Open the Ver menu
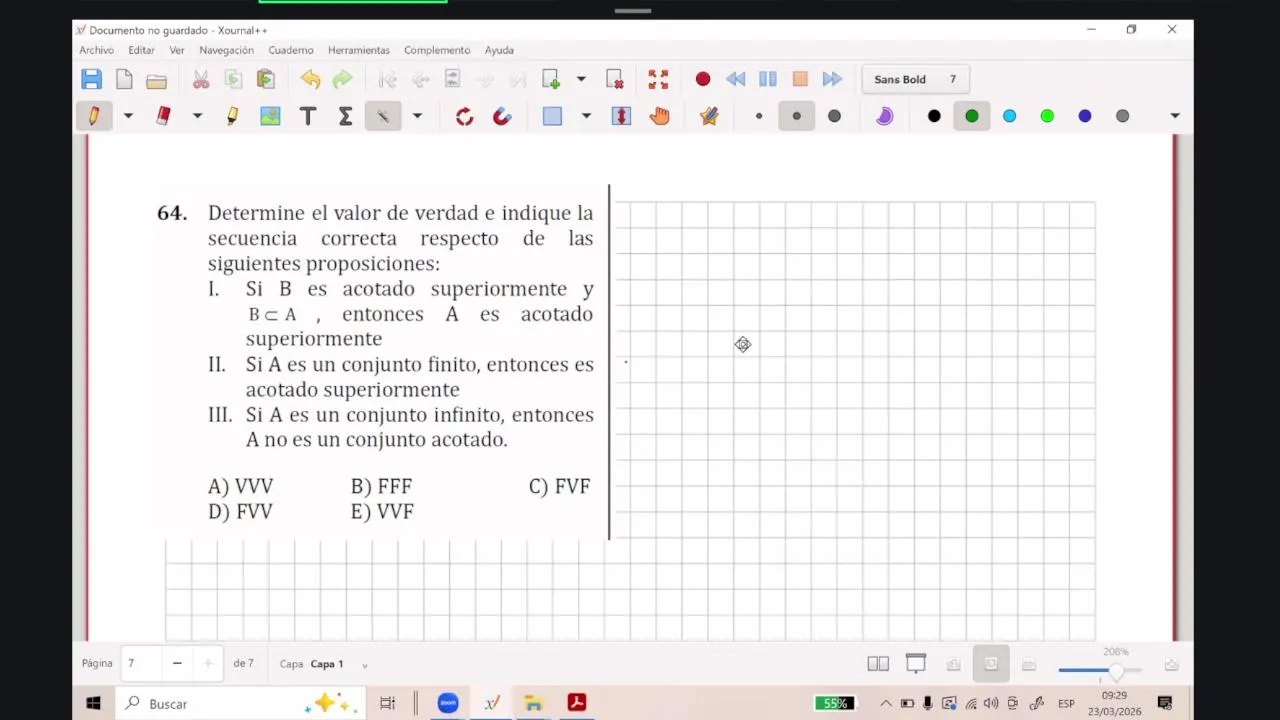 coord(177,50)
